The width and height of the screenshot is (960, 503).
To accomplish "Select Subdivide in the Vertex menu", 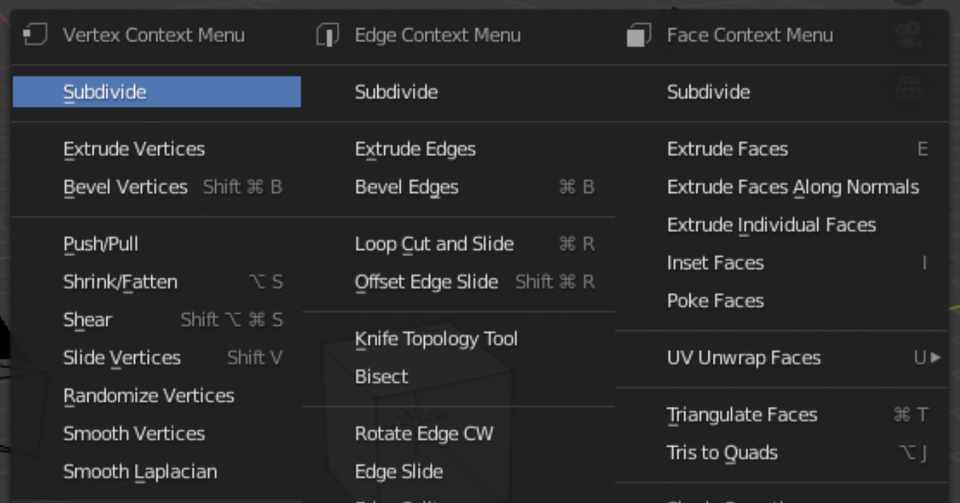I will point(105,92).
